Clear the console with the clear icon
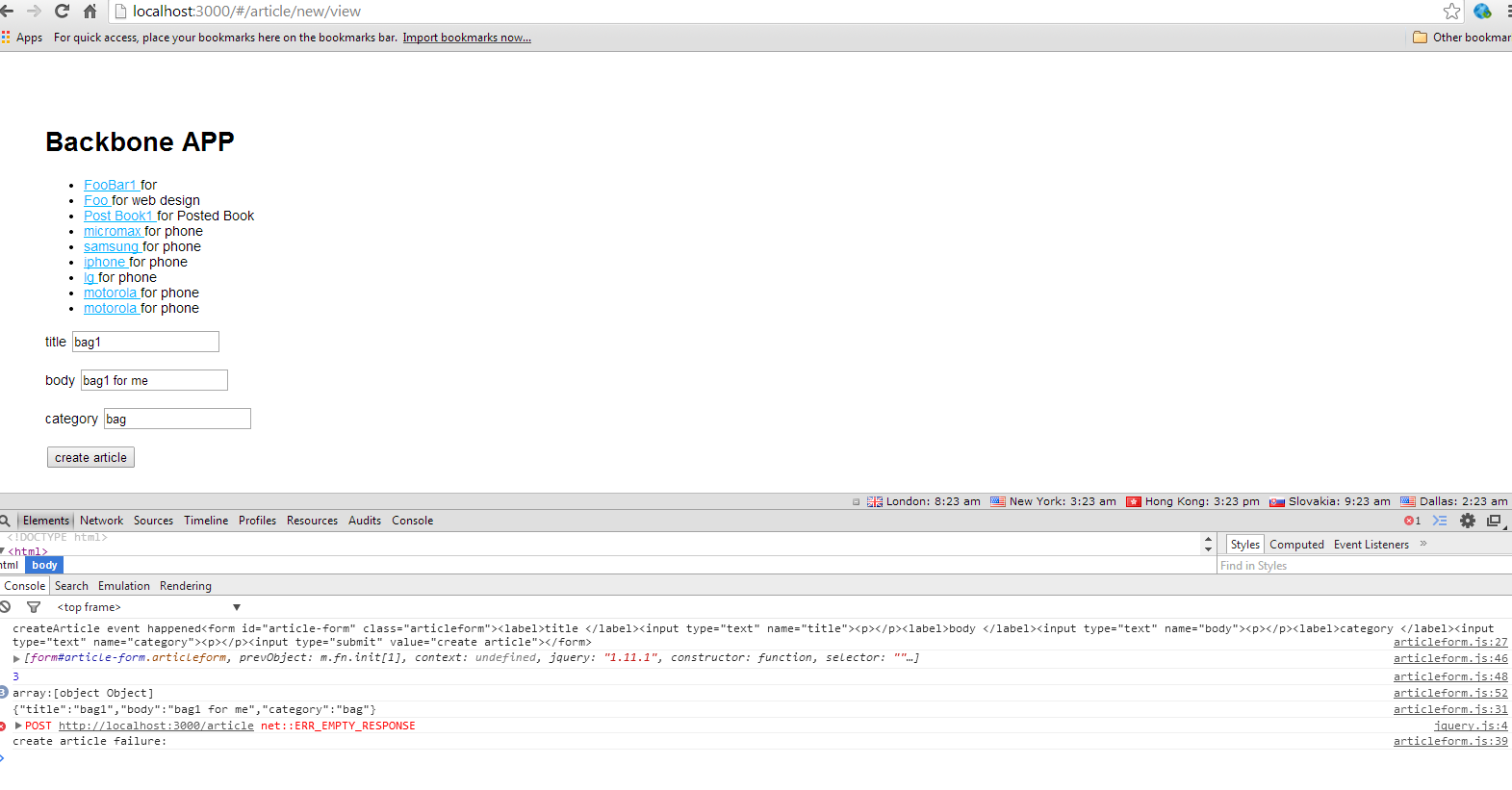This screenshot has height=790, width=1512. coord(5,607)
